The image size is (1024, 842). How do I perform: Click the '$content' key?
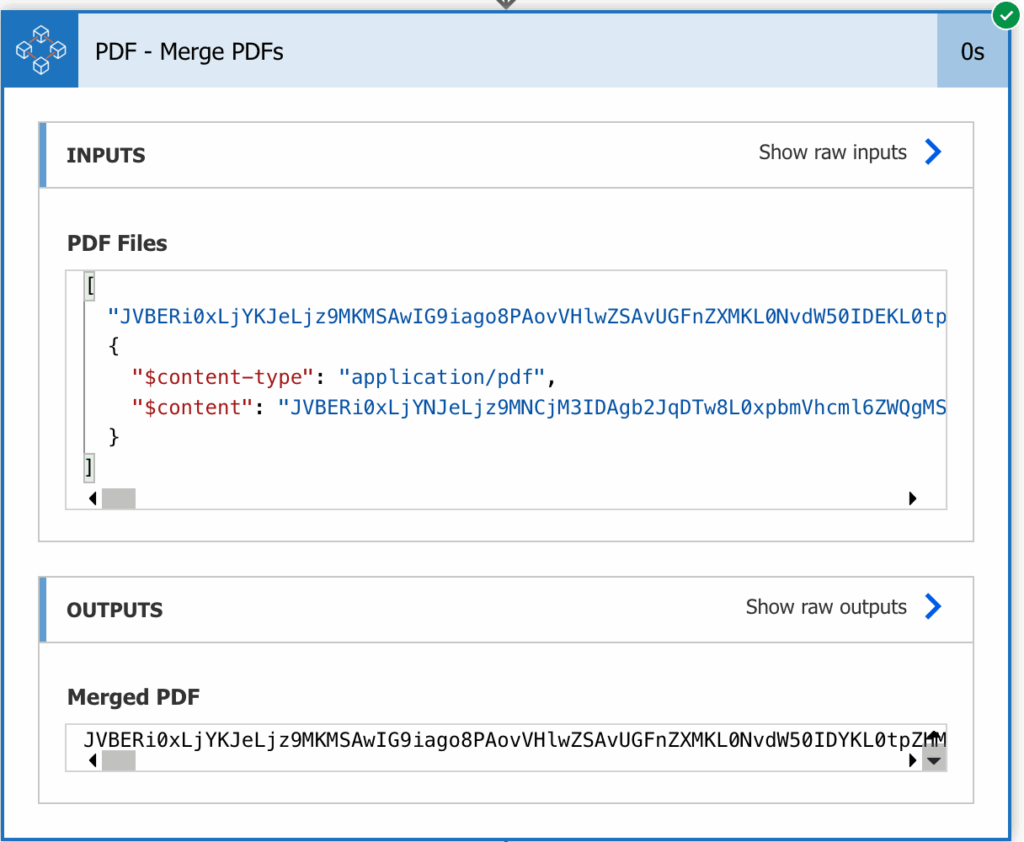click(x=192, y=408)
